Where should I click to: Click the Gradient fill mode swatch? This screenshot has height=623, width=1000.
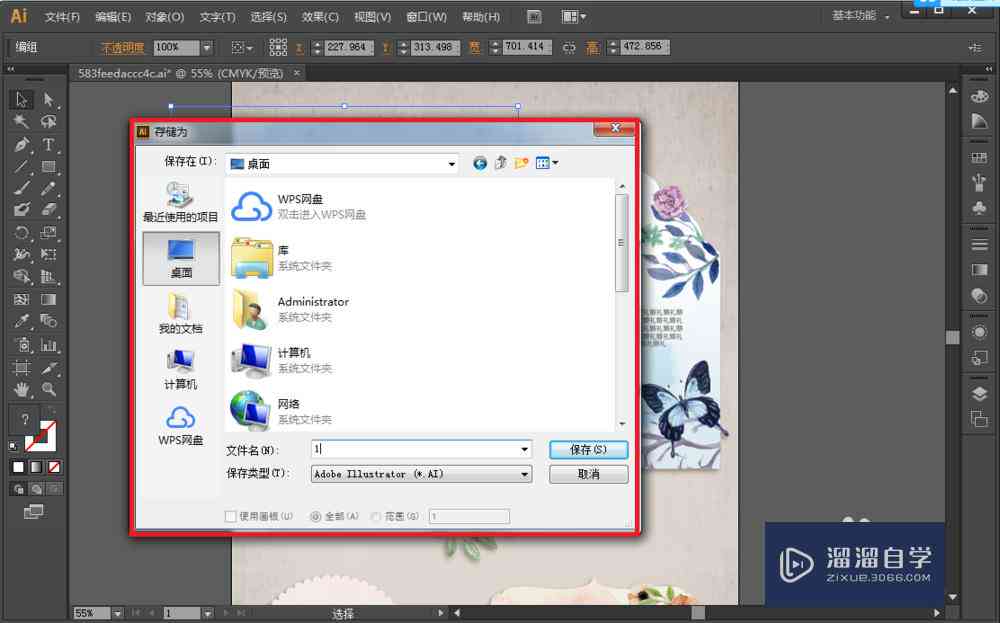pos(36,467)
